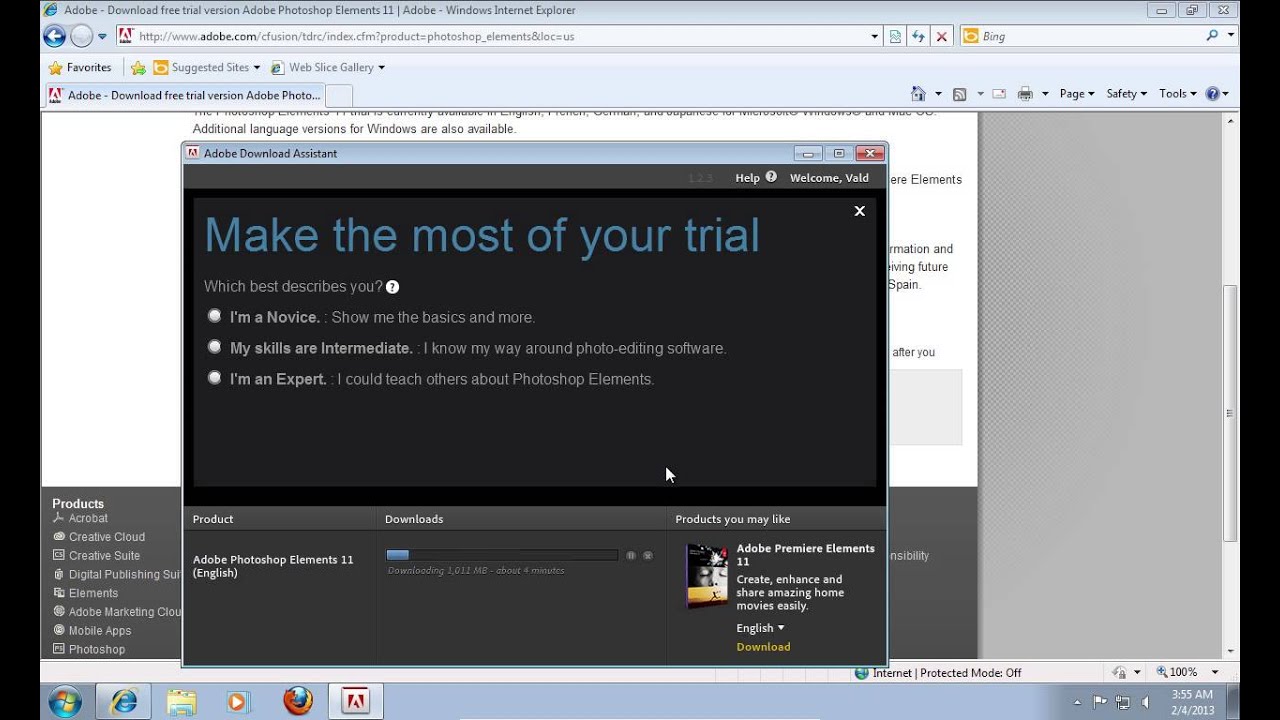Click 'Adobe Photoshop Elements 11 (English)' product row
The width and height of the screenshot is (1280, 720).
pyautogui.click(x=273, y=566)
